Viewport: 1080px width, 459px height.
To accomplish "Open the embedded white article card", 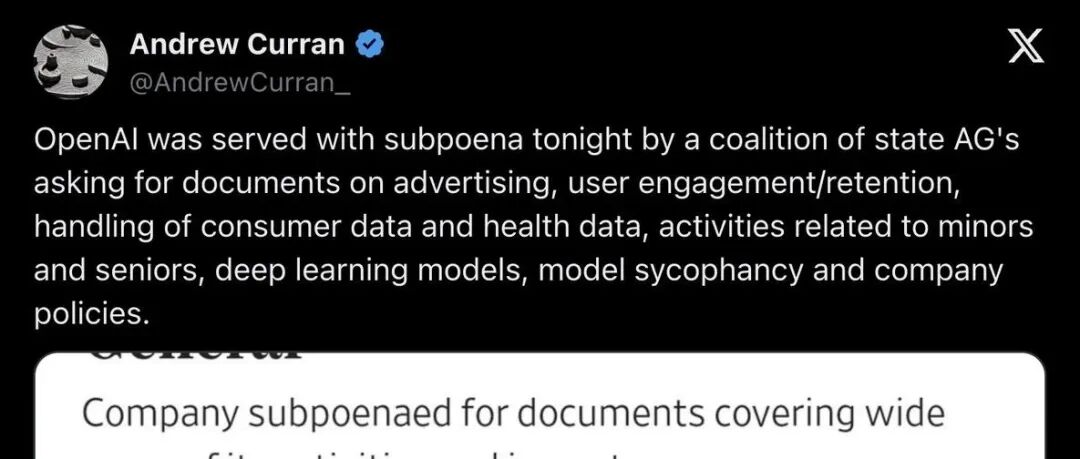I will pyautogui.click(x=540, y=405).
